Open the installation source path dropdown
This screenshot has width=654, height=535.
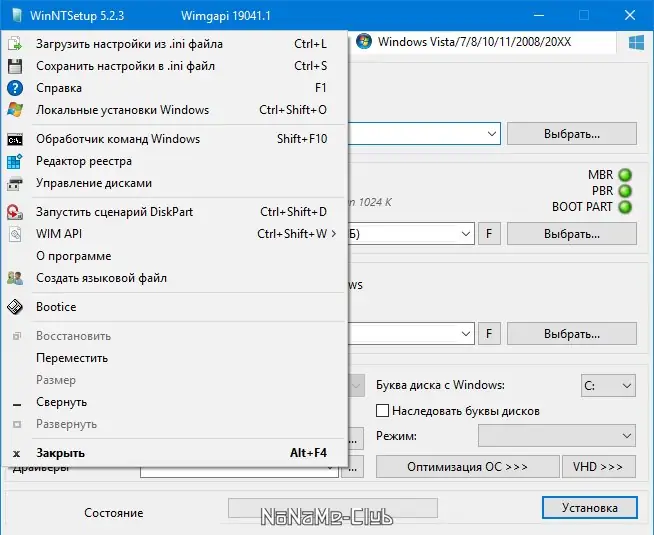tap(492, 134)
